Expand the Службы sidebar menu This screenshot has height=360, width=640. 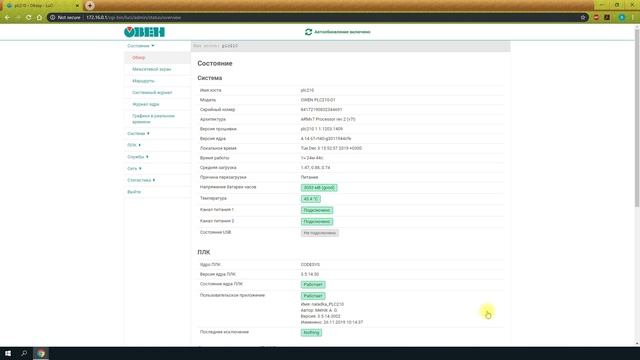(x=138, y=157)
